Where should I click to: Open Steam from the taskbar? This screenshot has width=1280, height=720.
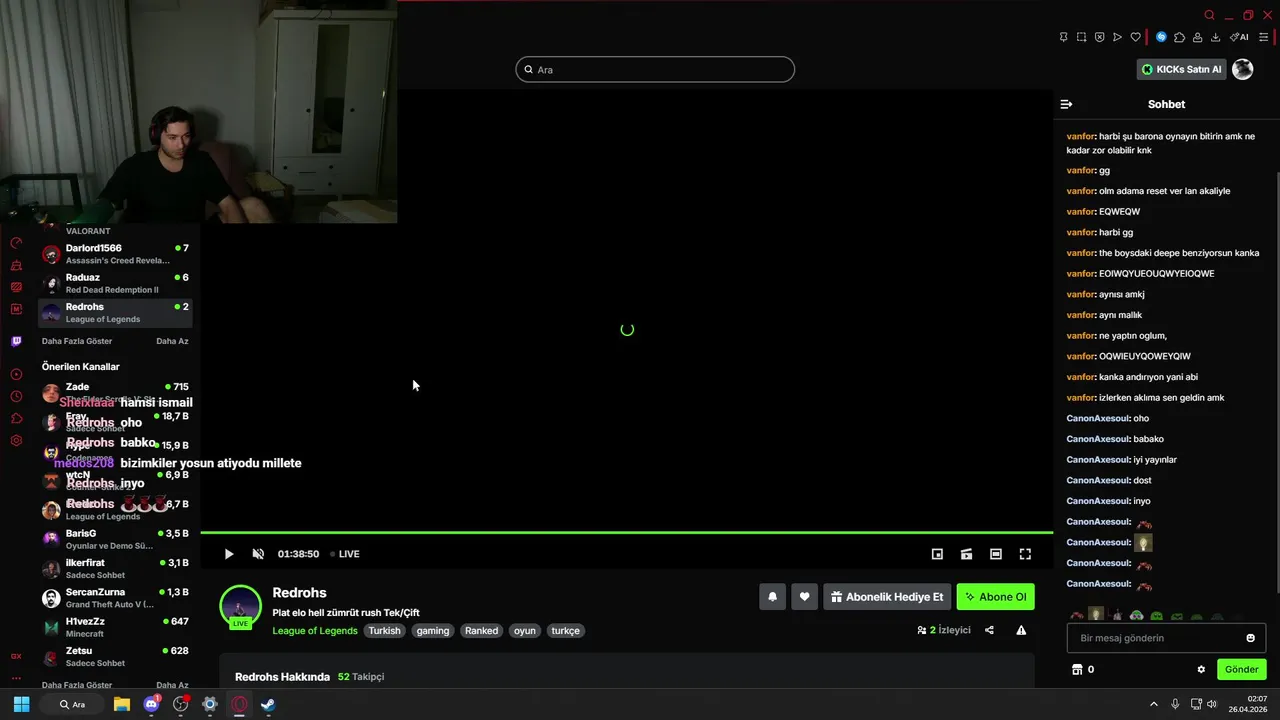(x=269, y=704)
